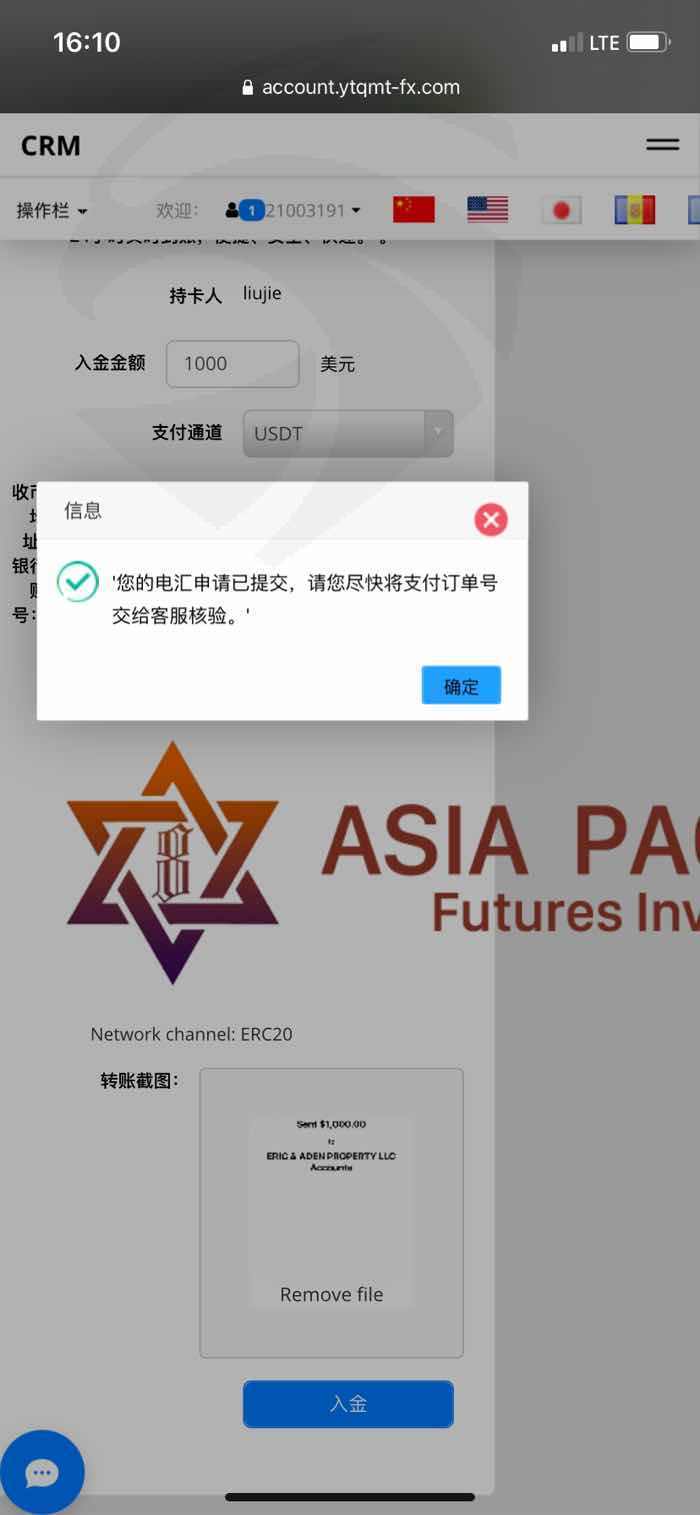700x1515 pixels.
Task: Select the United States flag icon
Action: (x=488, y=210)
